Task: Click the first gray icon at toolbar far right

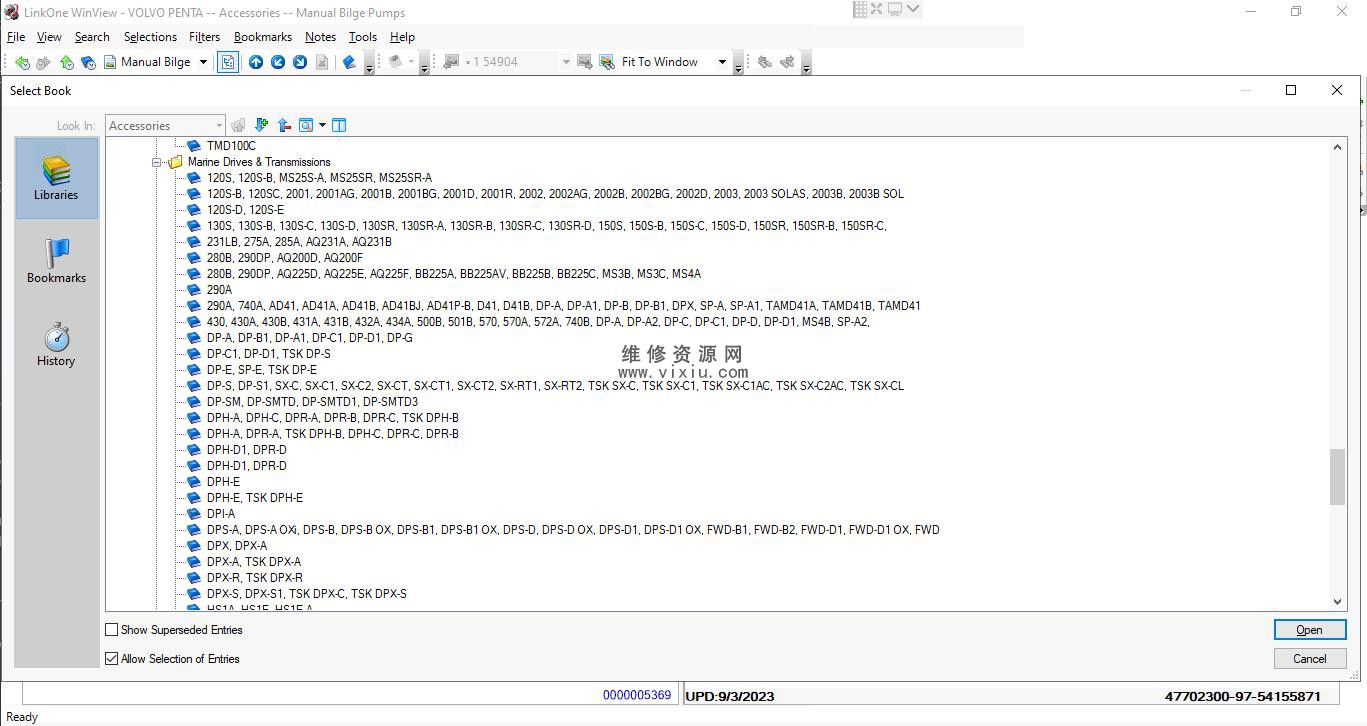Action: (765, 62)
